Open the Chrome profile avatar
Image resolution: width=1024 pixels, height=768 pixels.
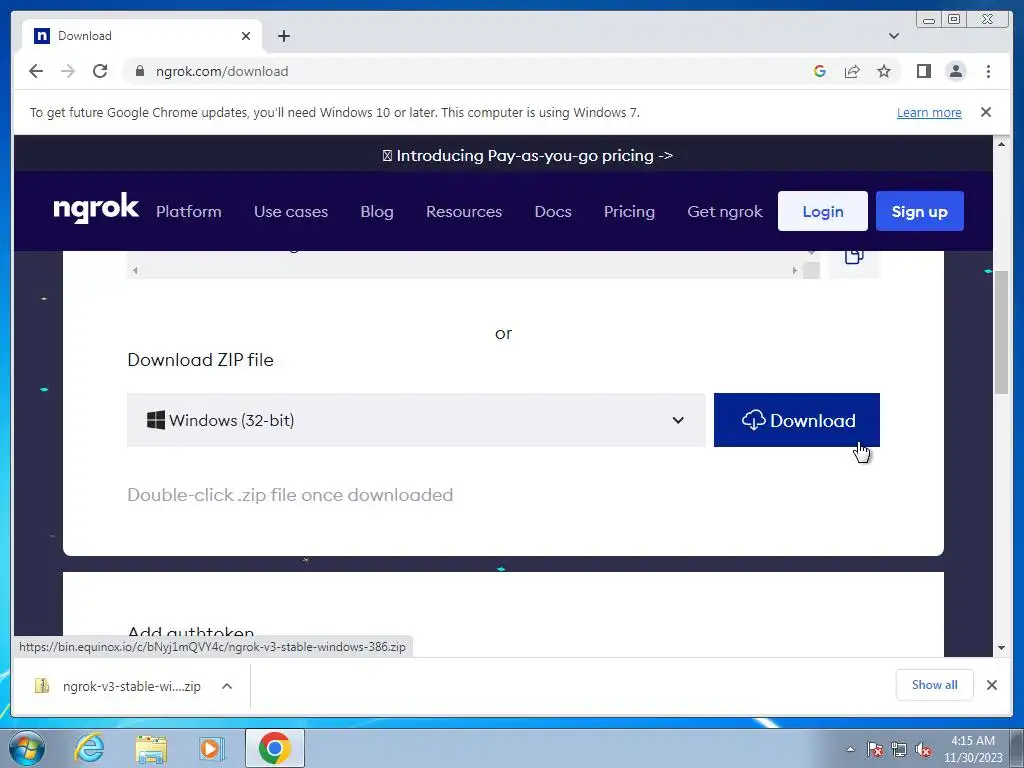pyautogui.click(x=955, y=71)
